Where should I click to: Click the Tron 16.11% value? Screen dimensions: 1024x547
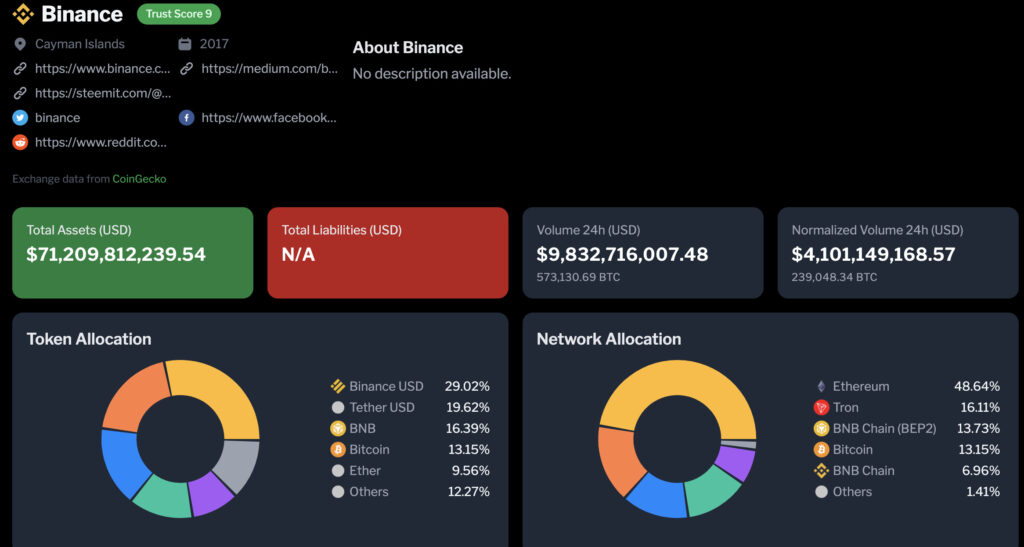980,407
